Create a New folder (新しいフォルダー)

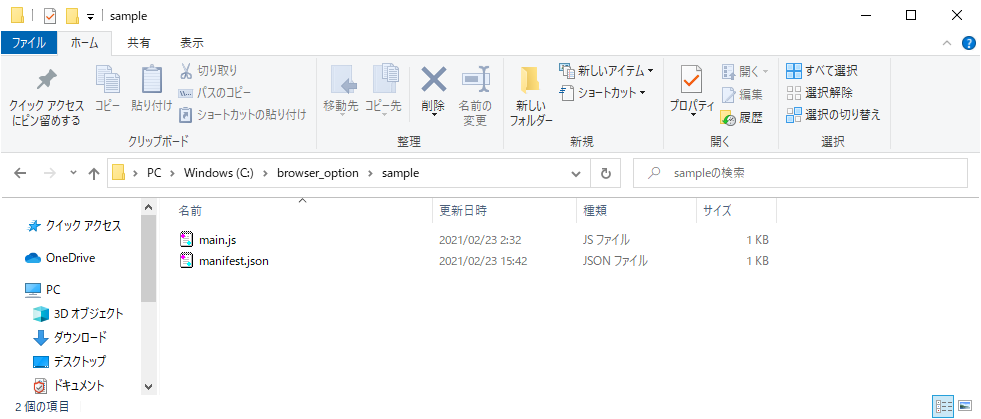[531, 95]
